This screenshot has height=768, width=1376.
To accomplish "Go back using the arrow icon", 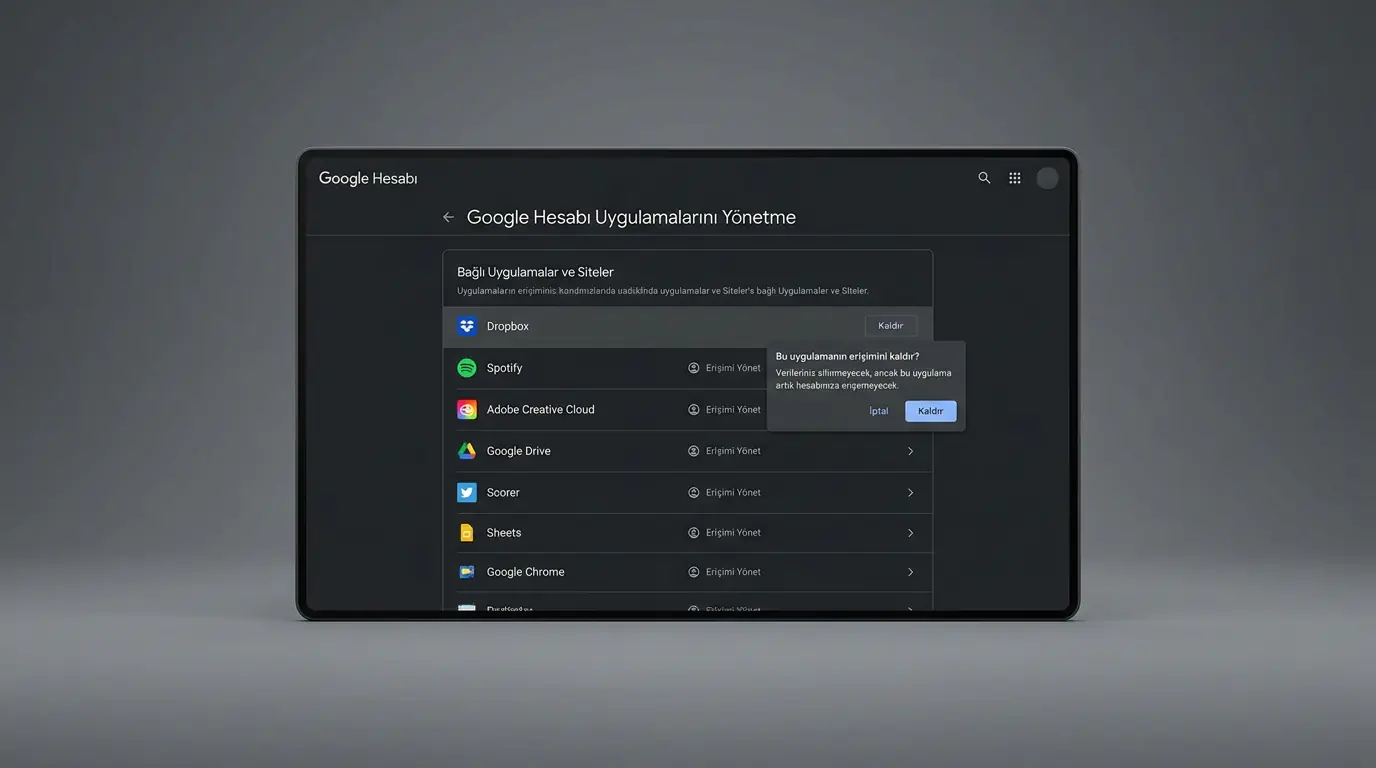I will point(448,217).
